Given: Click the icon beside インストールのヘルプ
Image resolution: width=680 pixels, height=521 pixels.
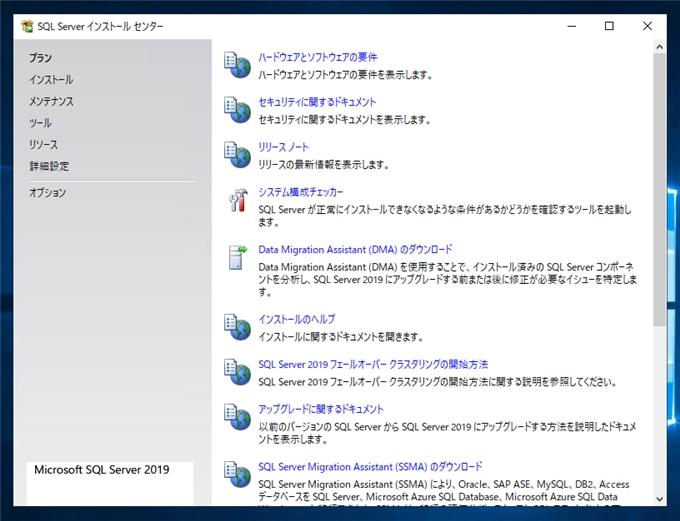Looking at the screenshot, I should 237,327.
